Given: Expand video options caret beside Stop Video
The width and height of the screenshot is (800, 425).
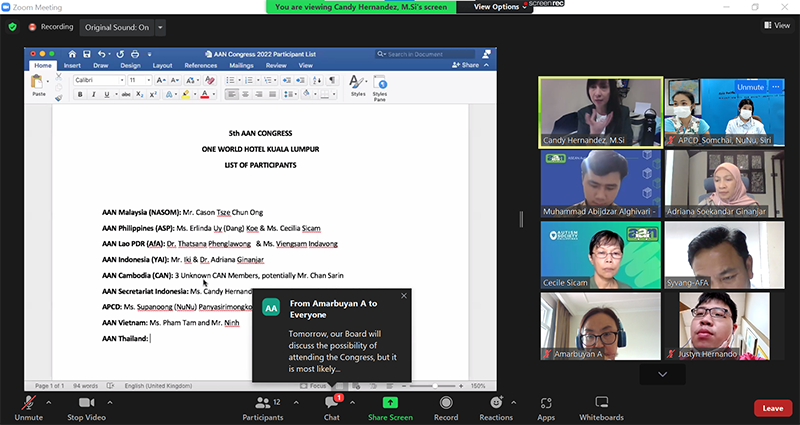Looking at the screenshot, I should 110,403.
